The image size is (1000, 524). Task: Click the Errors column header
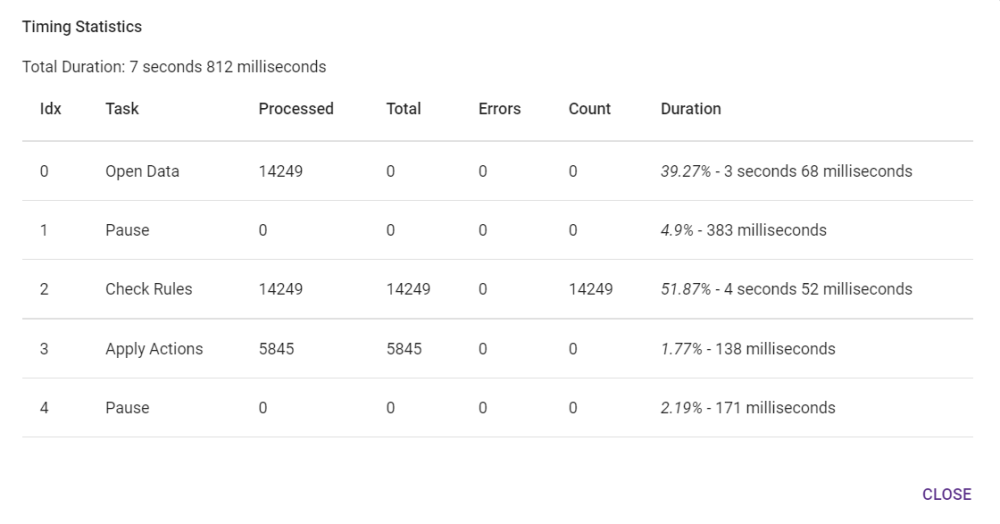click(x=499, y=109)
